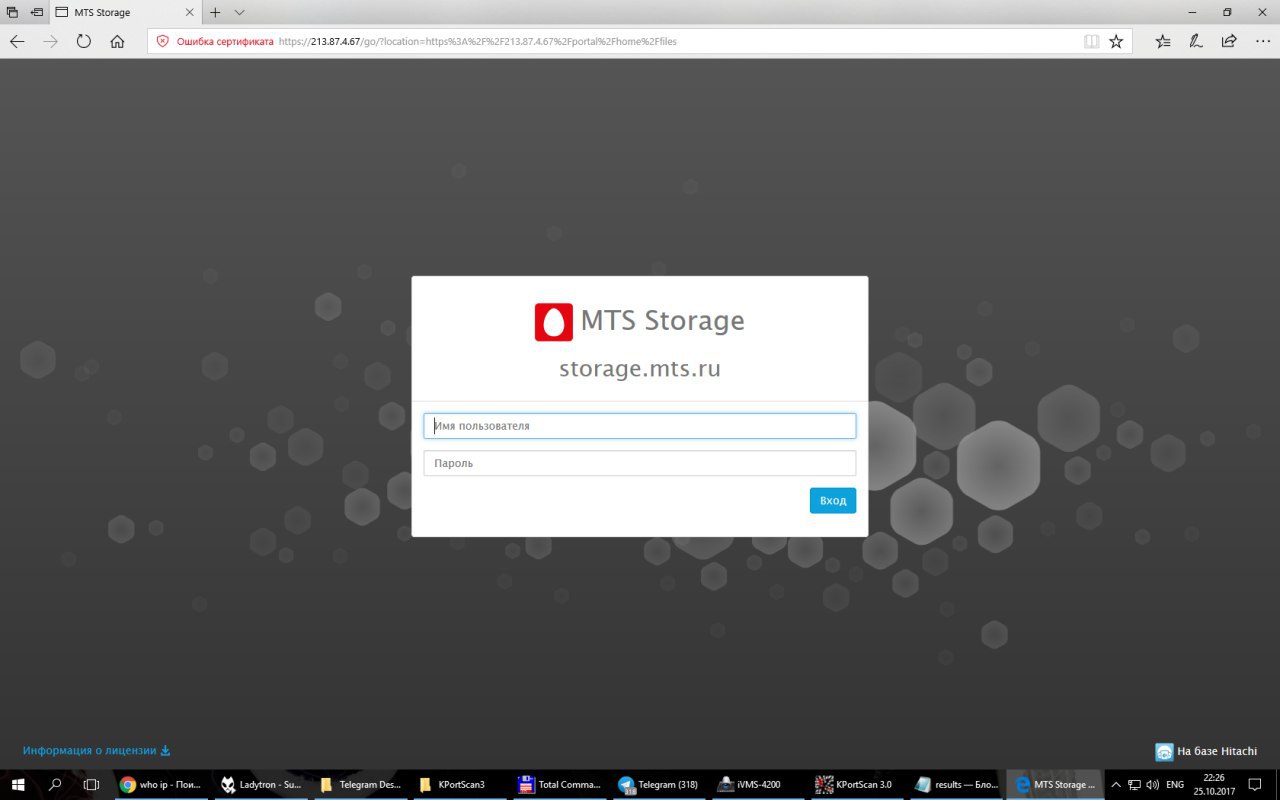
Task: Open the web notes pen icon
Action: (x=1196, y=42)
